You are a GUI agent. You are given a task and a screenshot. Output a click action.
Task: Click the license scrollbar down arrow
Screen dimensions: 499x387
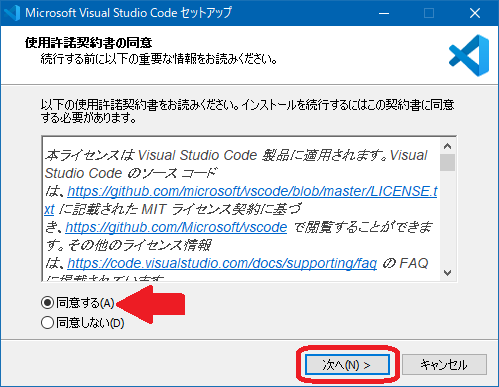click(x=448, y=273)
